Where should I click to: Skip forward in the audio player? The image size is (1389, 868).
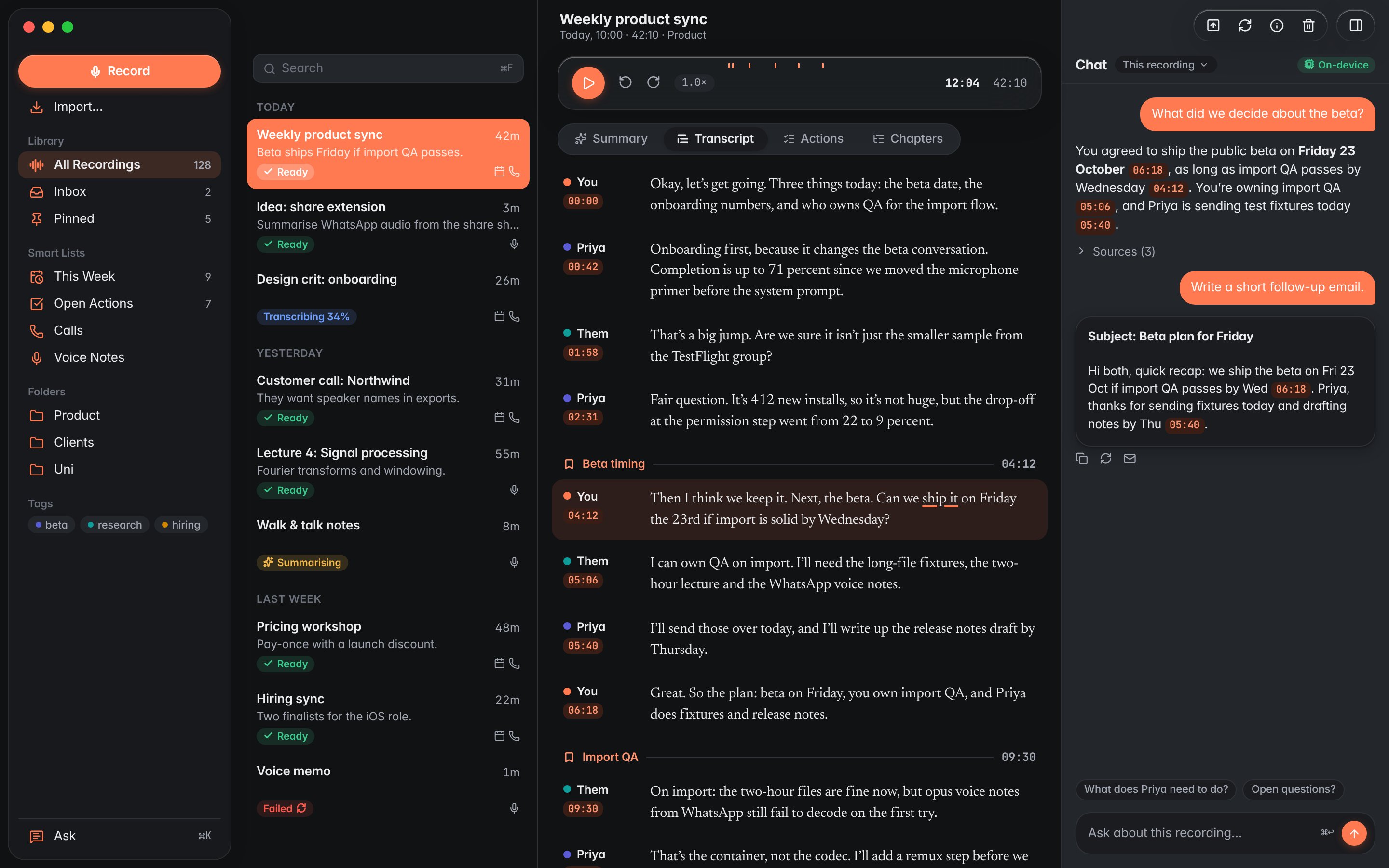[x=653, y=82]
